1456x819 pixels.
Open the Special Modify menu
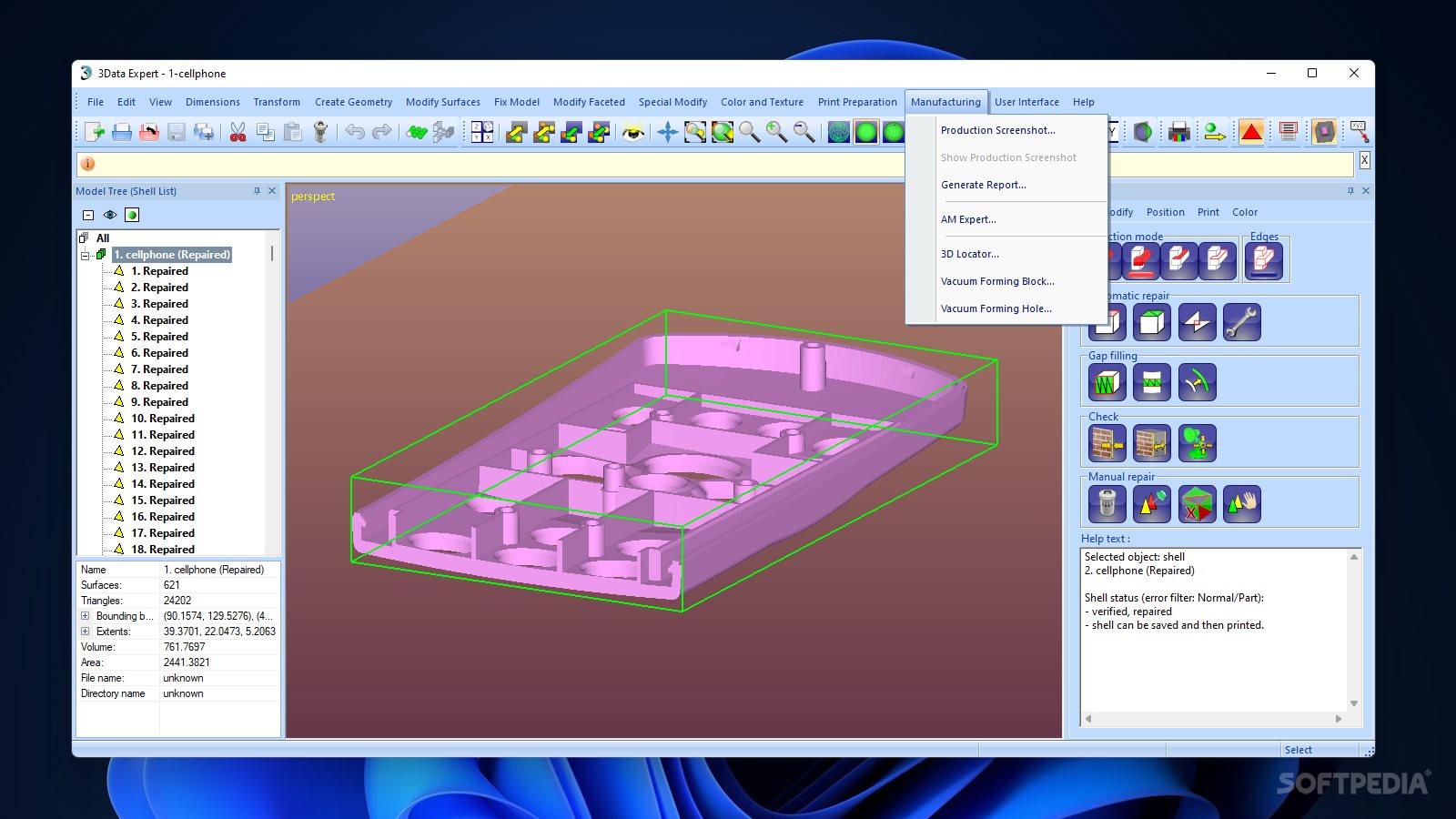pos(672,102)
